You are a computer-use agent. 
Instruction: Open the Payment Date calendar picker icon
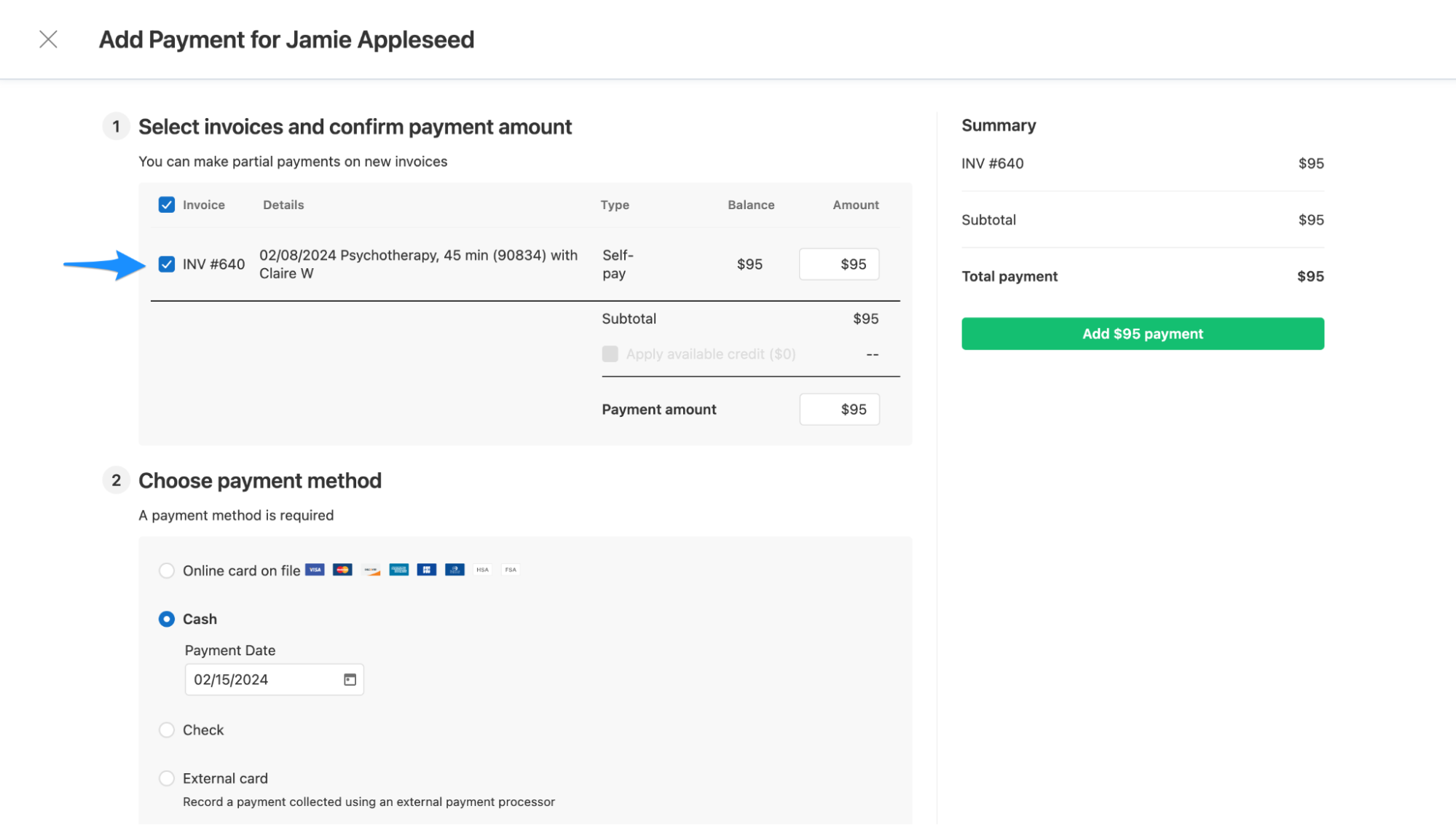[350, 680]
